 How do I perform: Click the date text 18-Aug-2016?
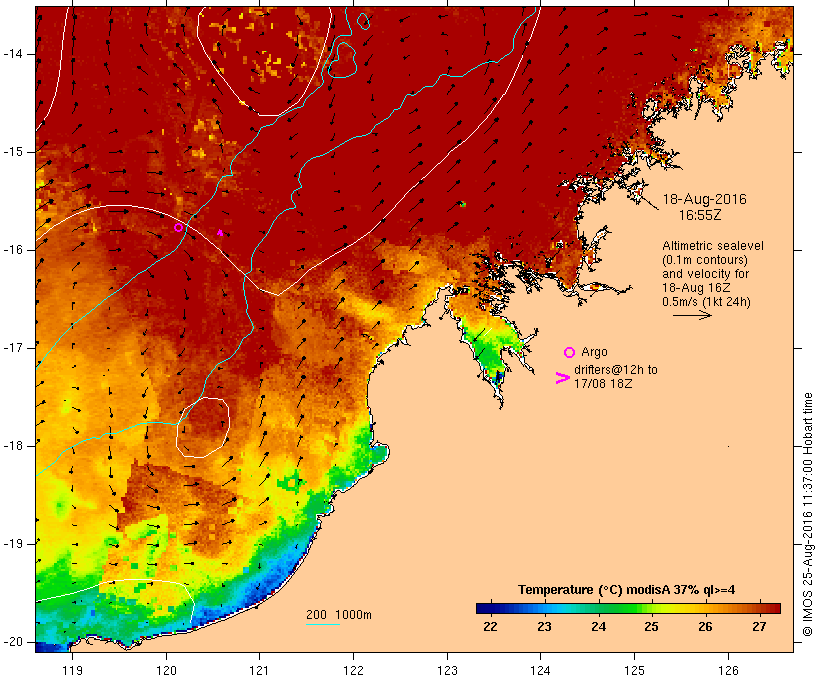coord(704,199)
